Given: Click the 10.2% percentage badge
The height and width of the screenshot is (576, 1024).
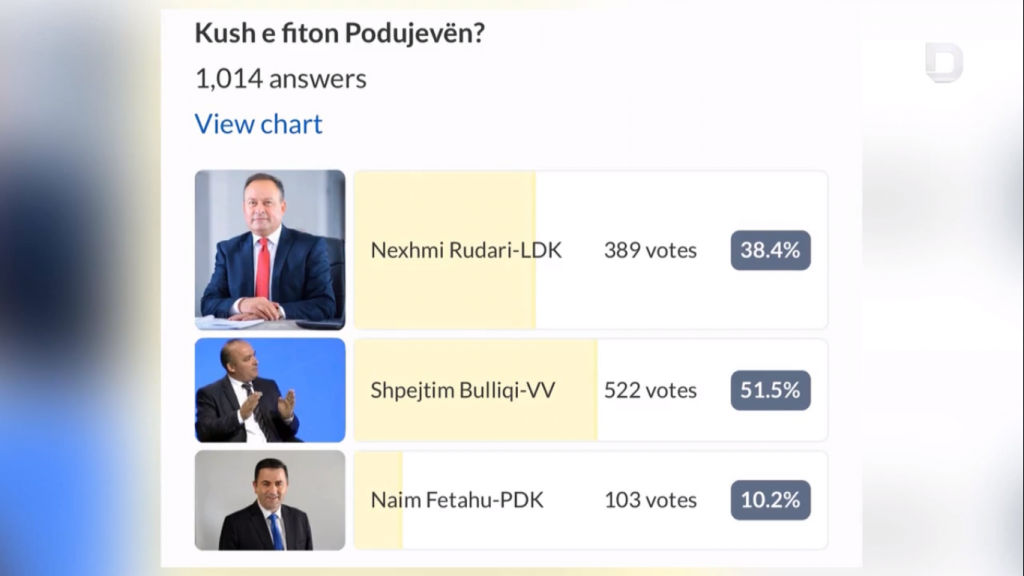Looking at the screenshot, I should tap(770, 500).
